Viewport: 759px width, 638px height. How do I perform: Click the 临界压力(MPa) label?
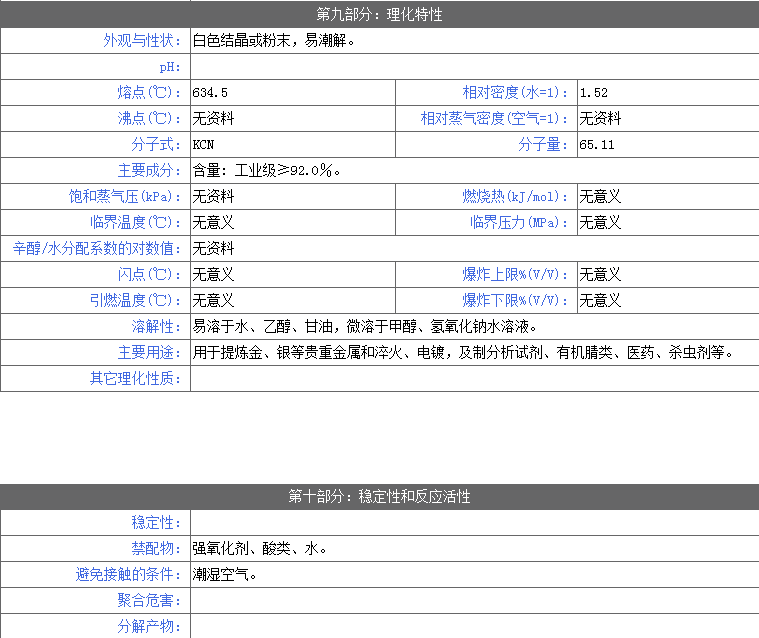(521, 223)
